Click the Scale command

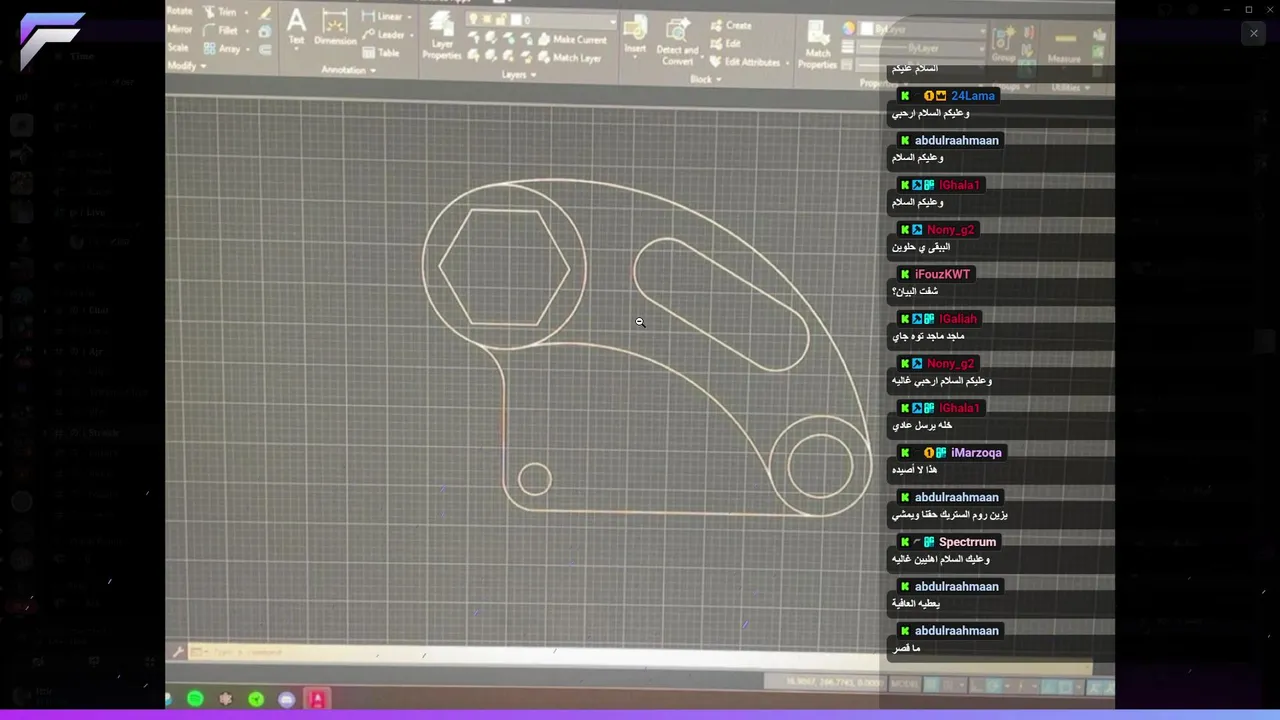pos(178,47)
